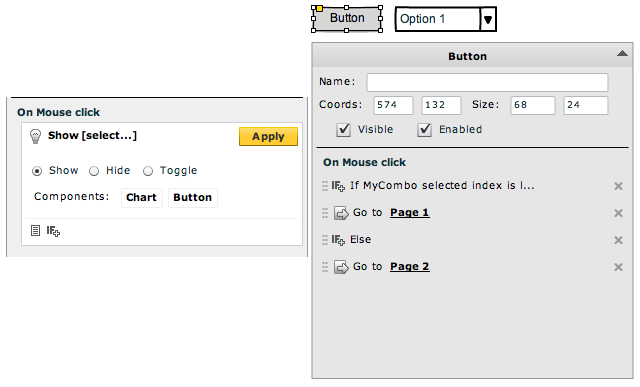Click the IF icon beside Else row

click(x=338, y=240)
